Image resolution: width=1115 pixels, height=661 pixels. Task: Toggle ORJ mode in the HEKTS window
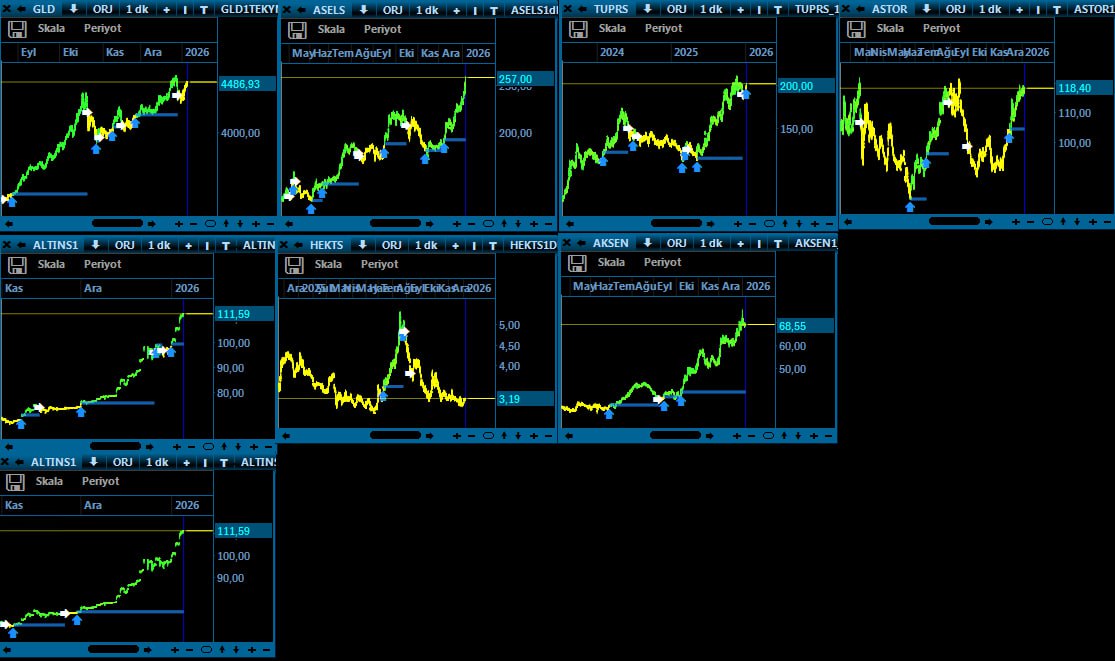391,245
